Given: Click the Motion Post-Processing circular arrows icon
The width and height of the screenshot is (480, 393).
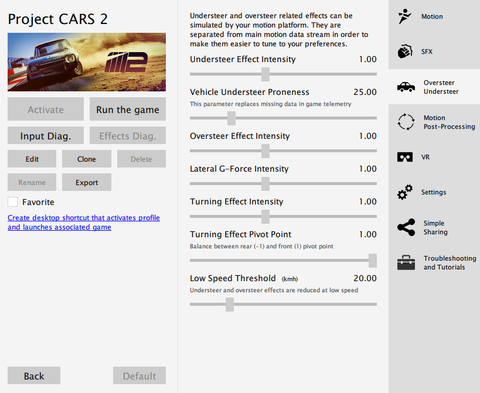Looking at the screenshot, I should 406,122.
